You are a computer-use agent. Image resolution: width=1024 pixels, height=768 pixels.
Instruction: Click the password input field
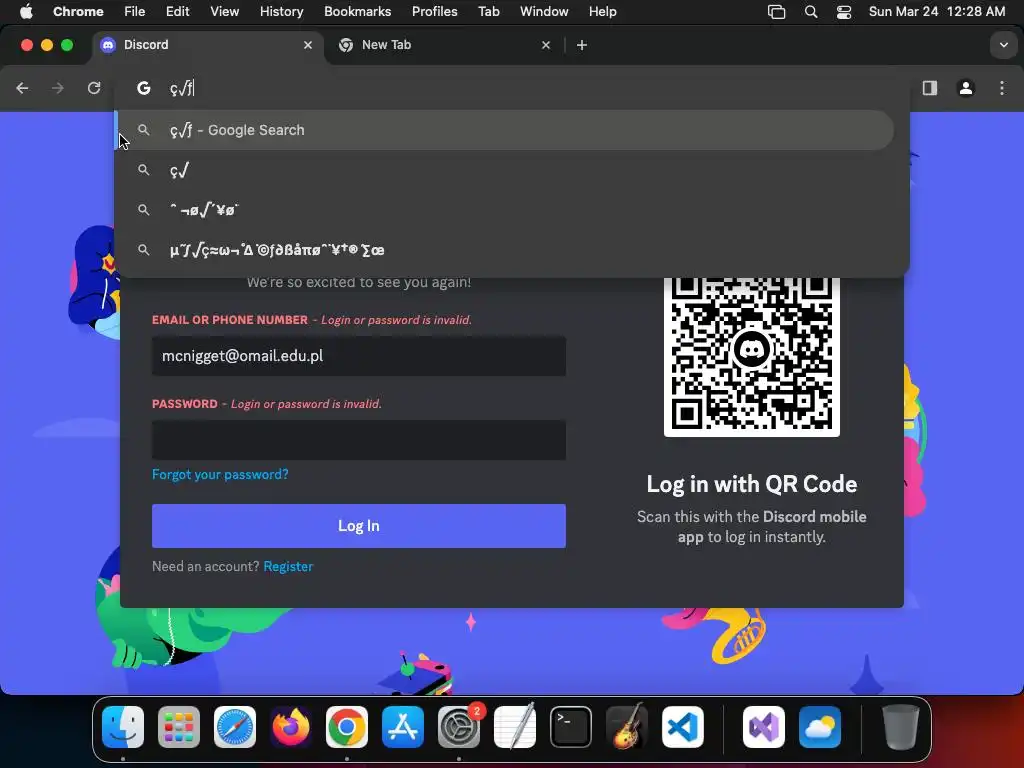point(359,440)
